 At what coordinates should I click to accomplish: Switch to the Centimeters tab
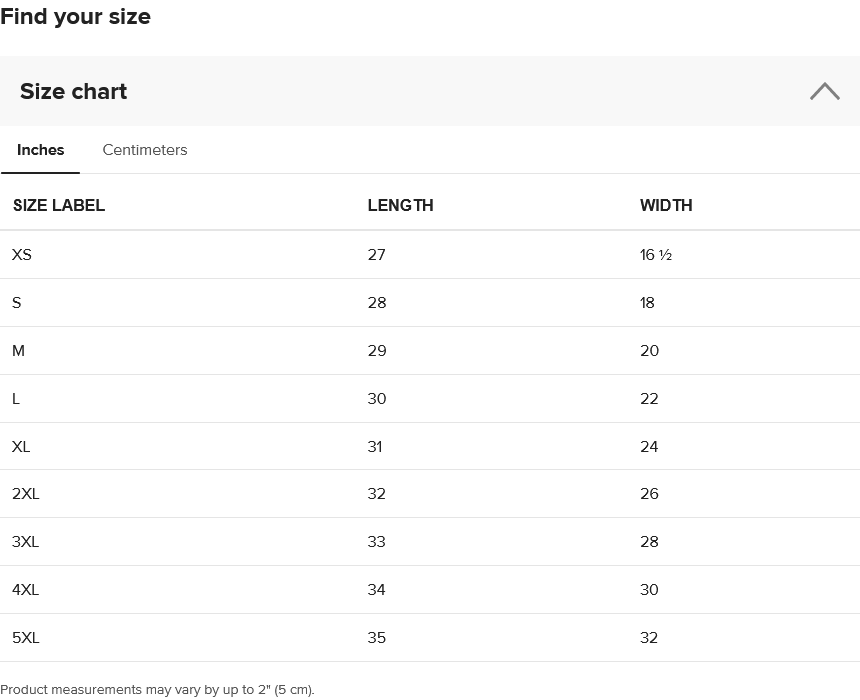[x=145, y=150]
